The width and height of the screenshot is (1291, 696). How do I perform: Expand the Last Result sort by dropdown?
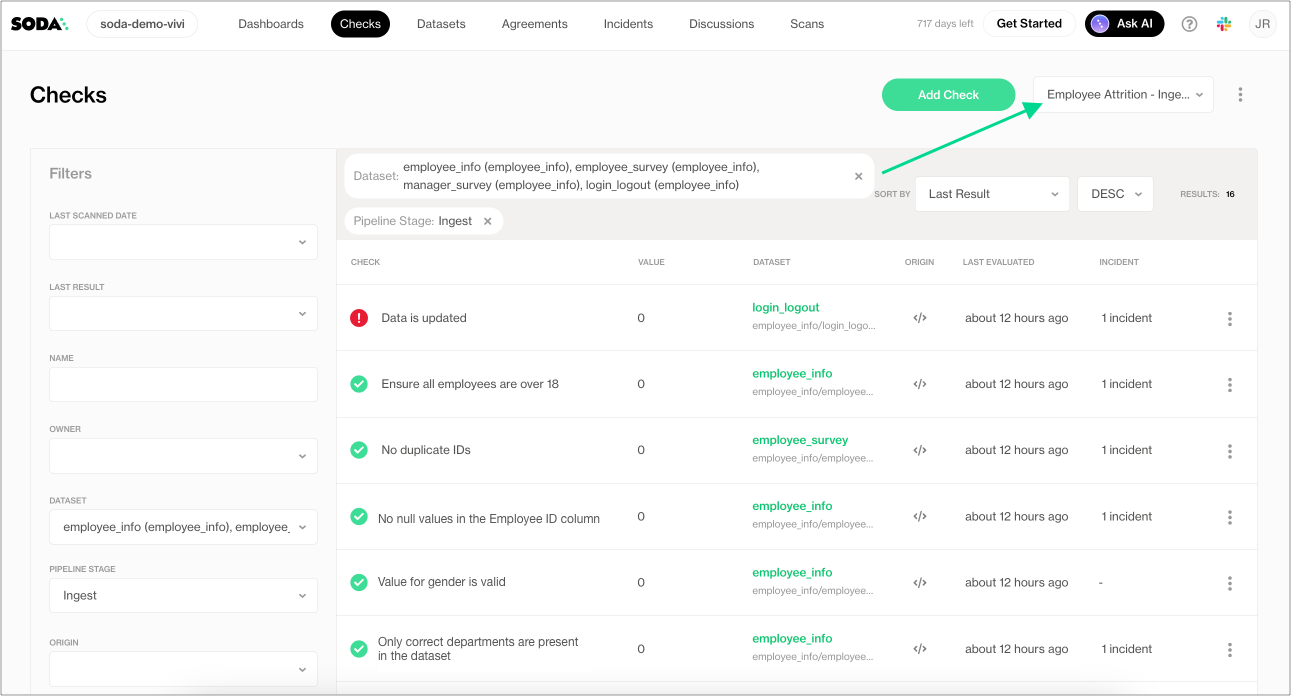point(992,194)
